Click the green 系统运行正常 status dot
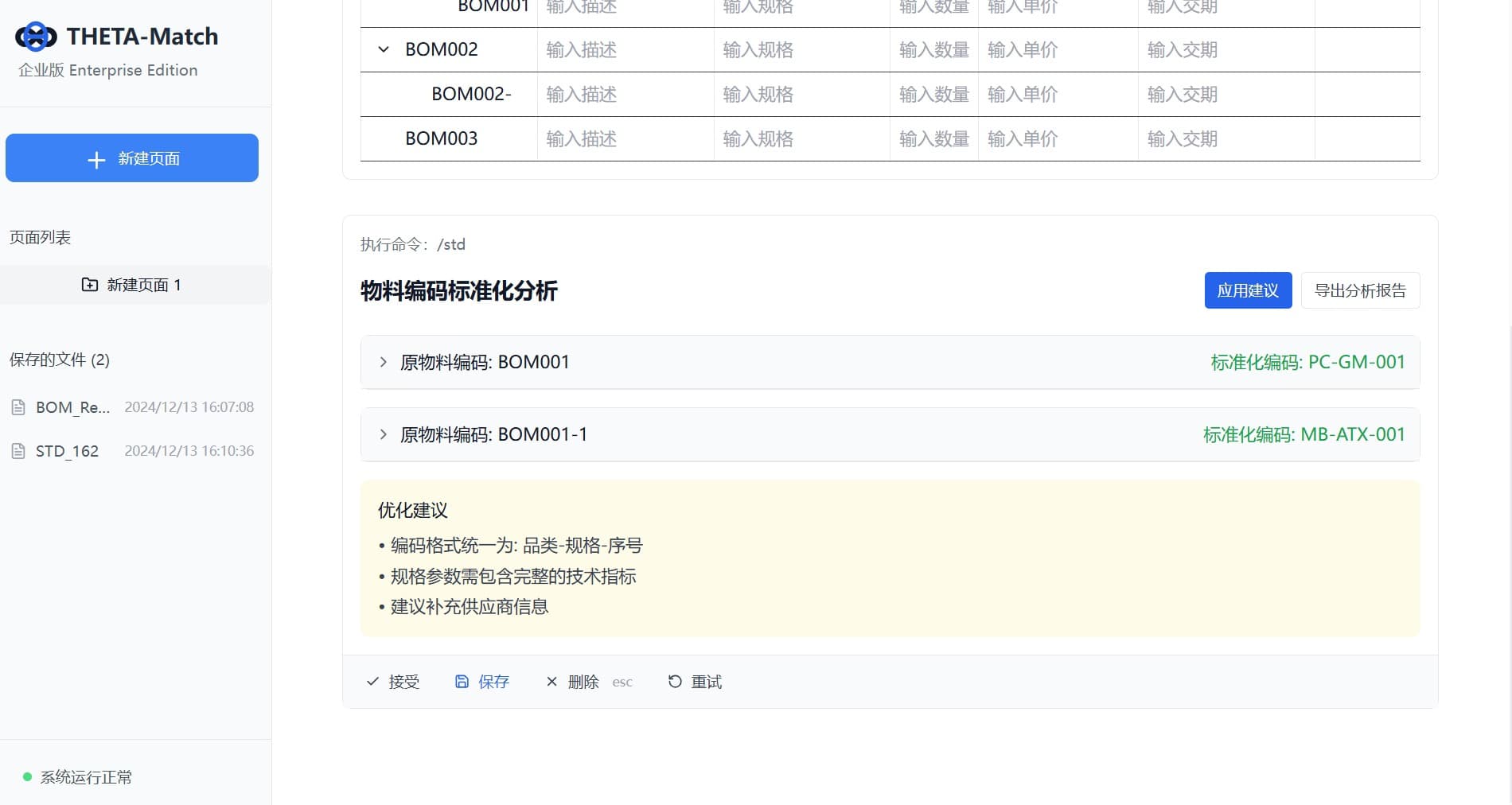The image size is (1512, 805). [x=25, y=777]
